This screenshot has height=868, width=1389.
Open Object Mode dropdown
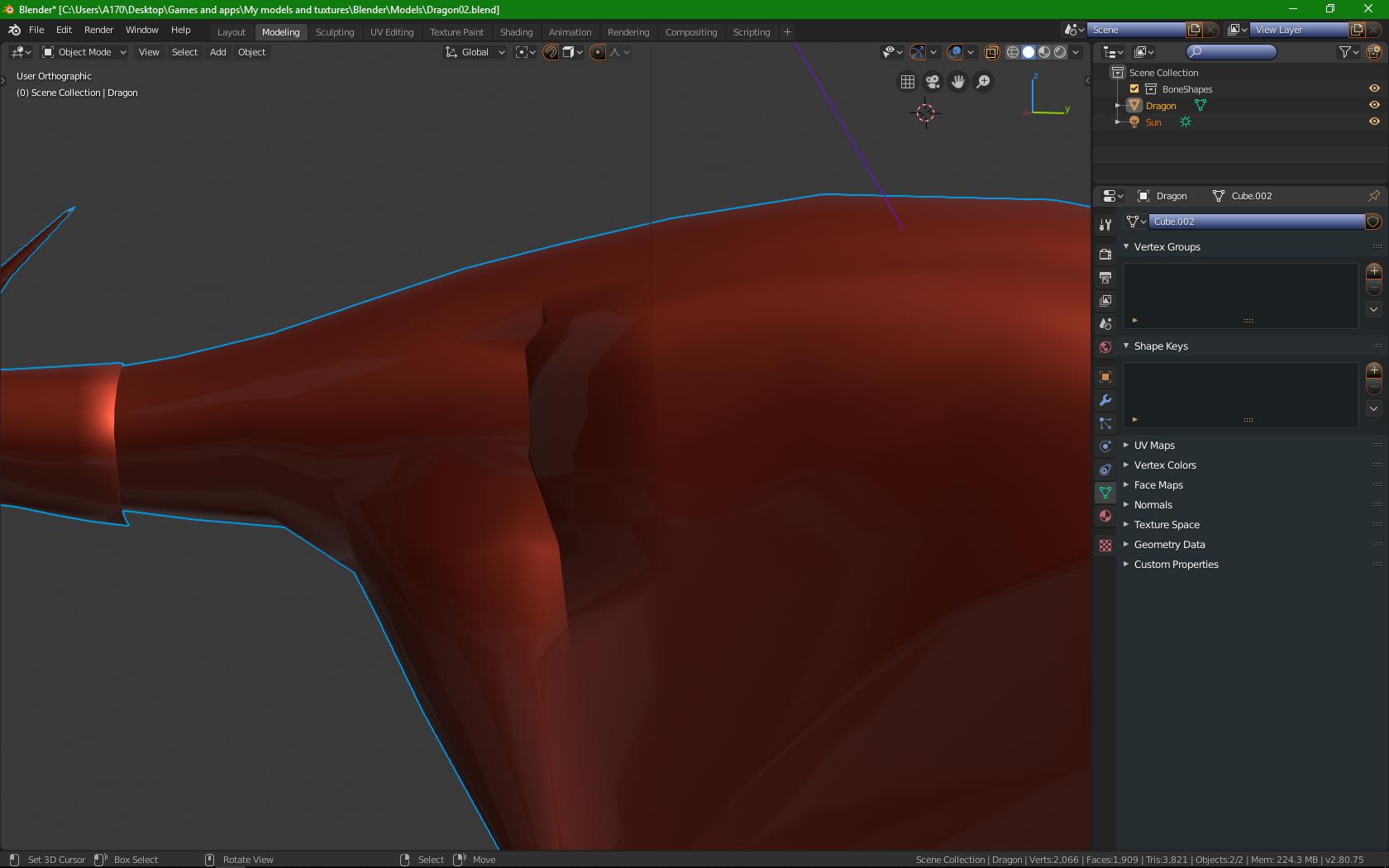click(x=84, y=52)
